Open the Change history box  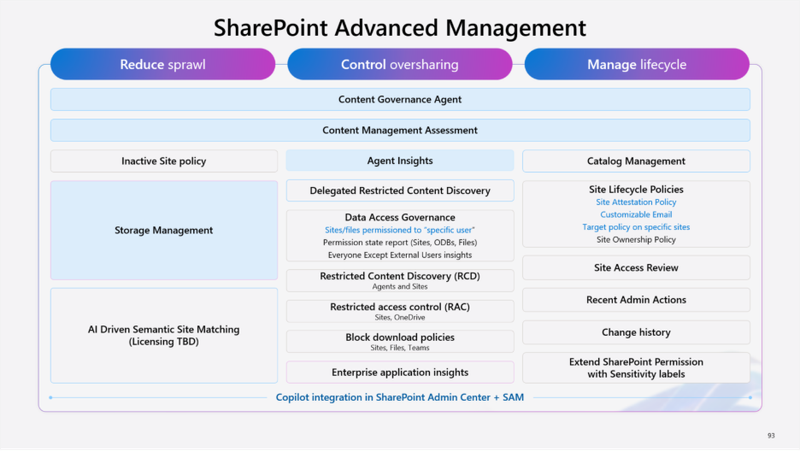coord(636,333)
